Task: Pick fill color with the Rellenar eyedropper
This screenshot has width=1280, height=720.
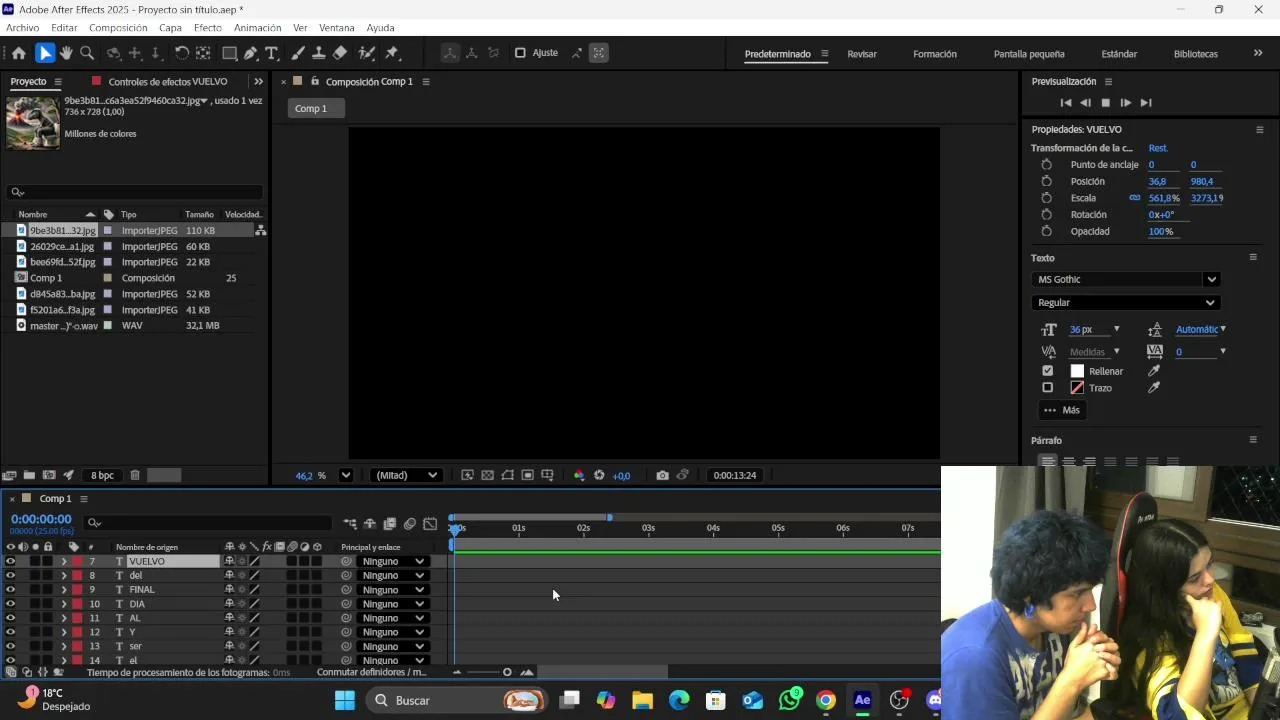Action: click(1154, 371)
